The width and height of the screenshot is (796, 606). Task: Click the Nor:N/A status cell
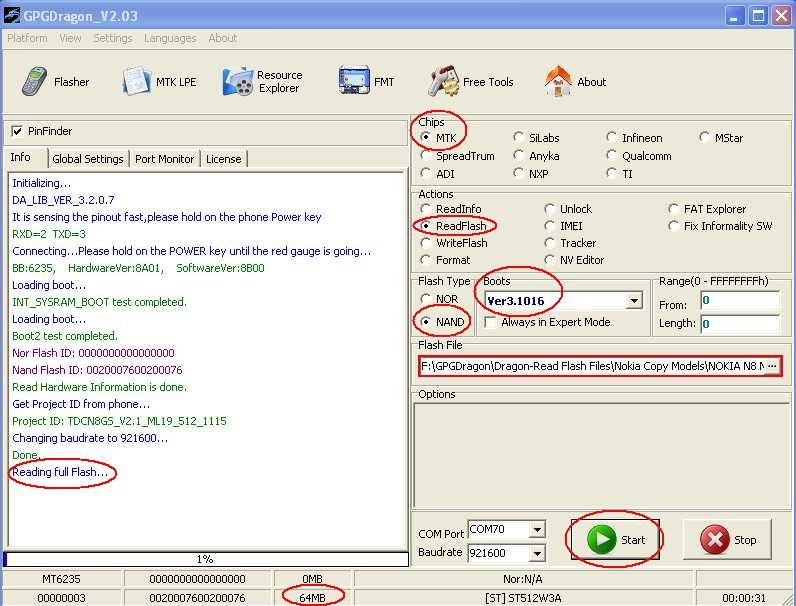523,579
